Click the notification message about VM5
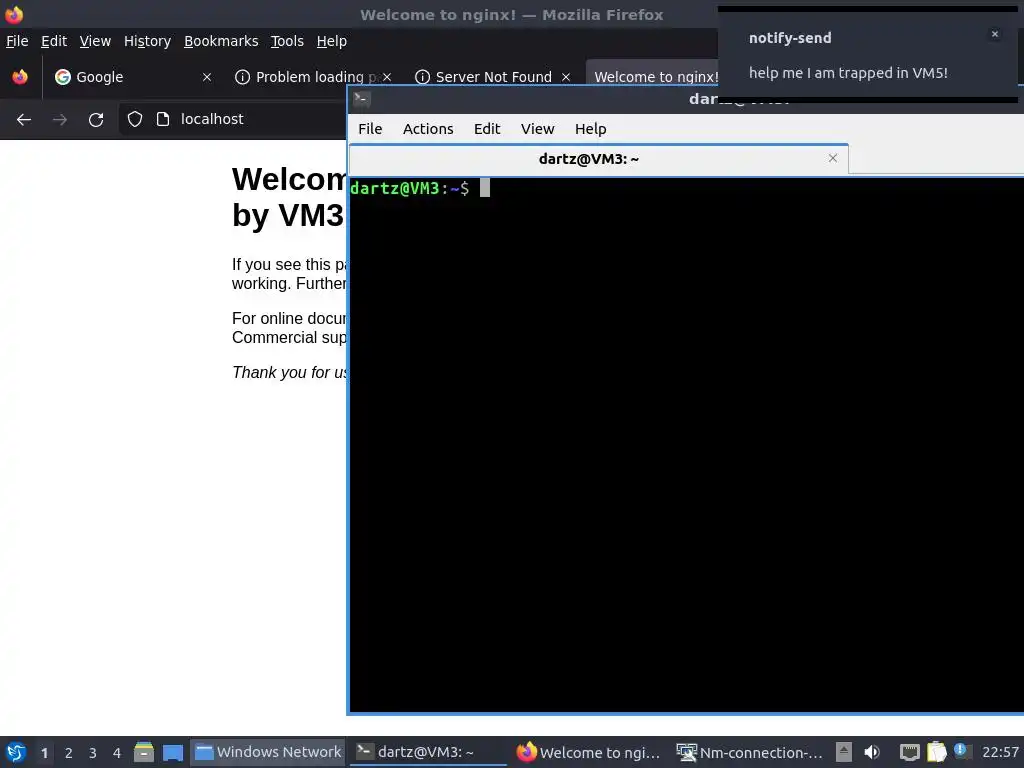The height and width of the screenshot is (768, 1024). [x=848, y=73]
